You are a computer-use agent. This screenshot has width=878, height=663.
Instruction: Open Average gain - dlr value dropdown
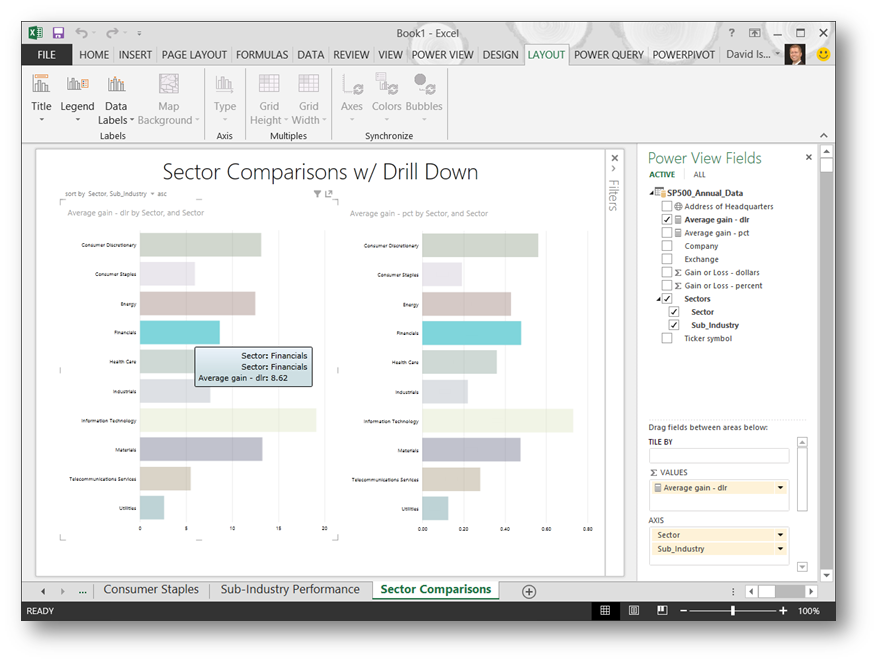pos(780,488)
